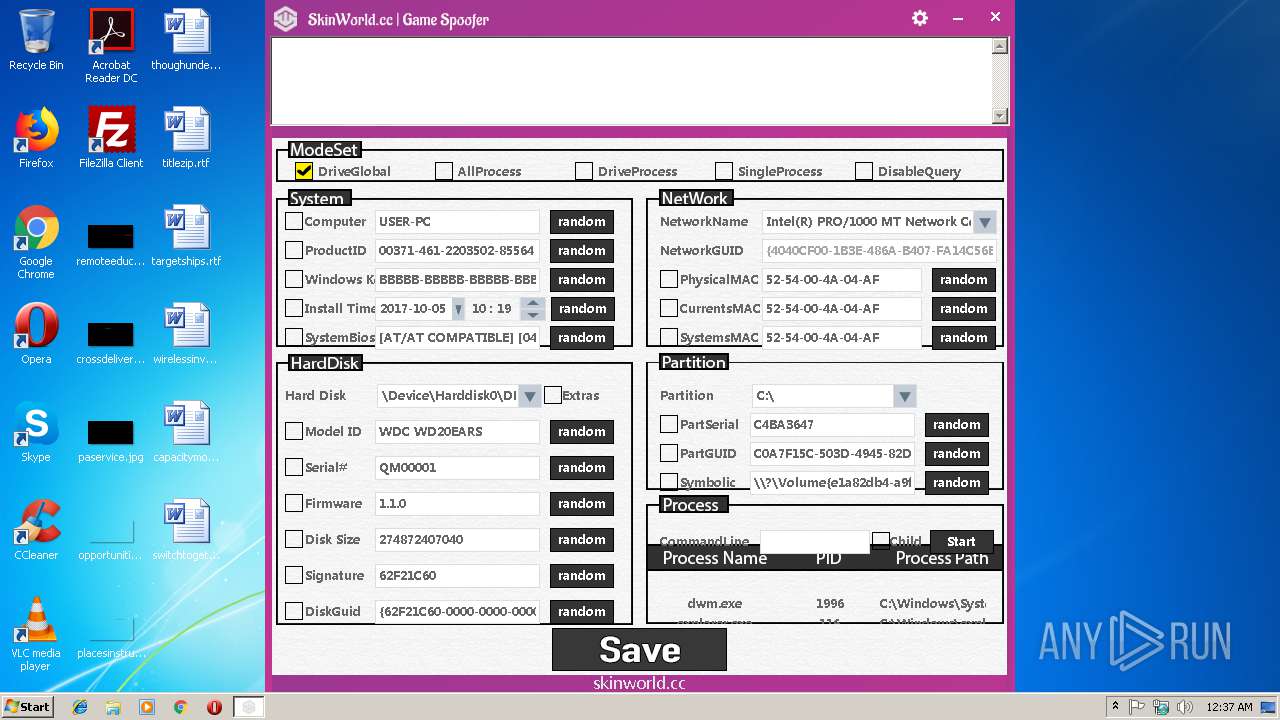Open Chrome from the taskbar
Screen dimensions: 1280x720
(x=180, y=707)
